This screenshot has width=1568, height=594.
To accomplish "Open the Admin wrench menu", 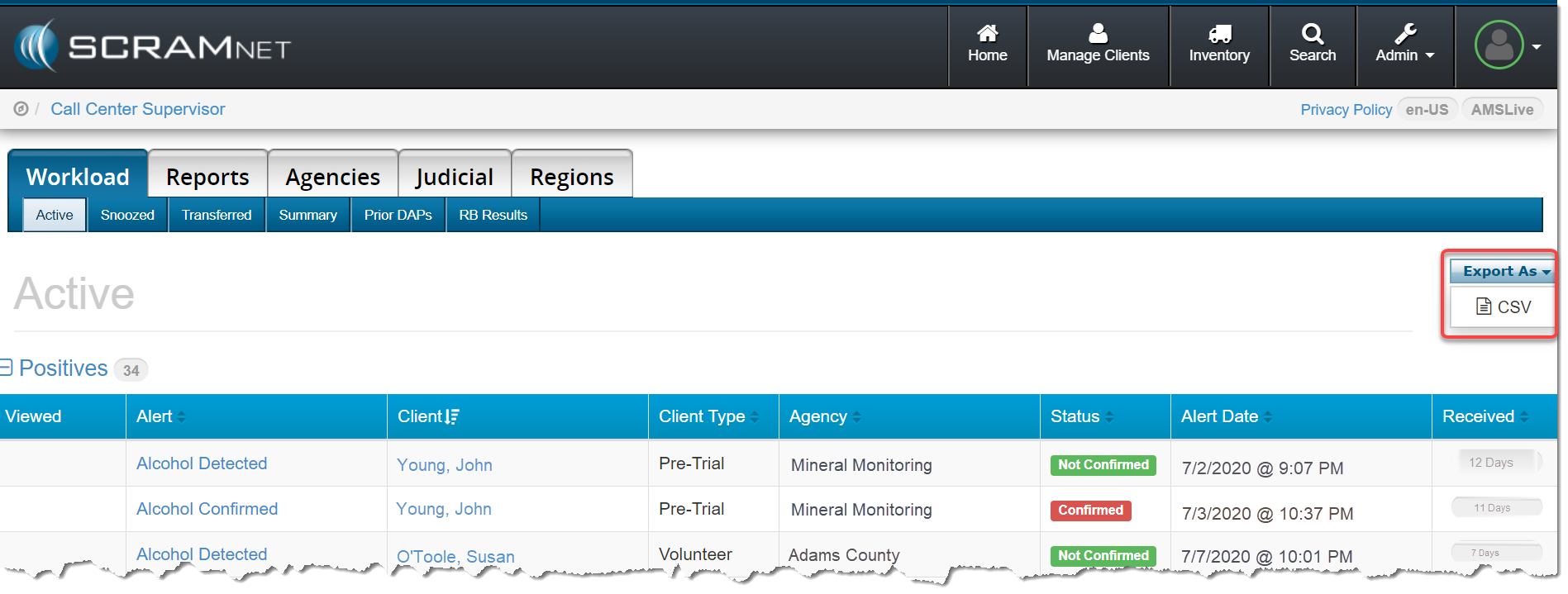I will (1404, 45).
